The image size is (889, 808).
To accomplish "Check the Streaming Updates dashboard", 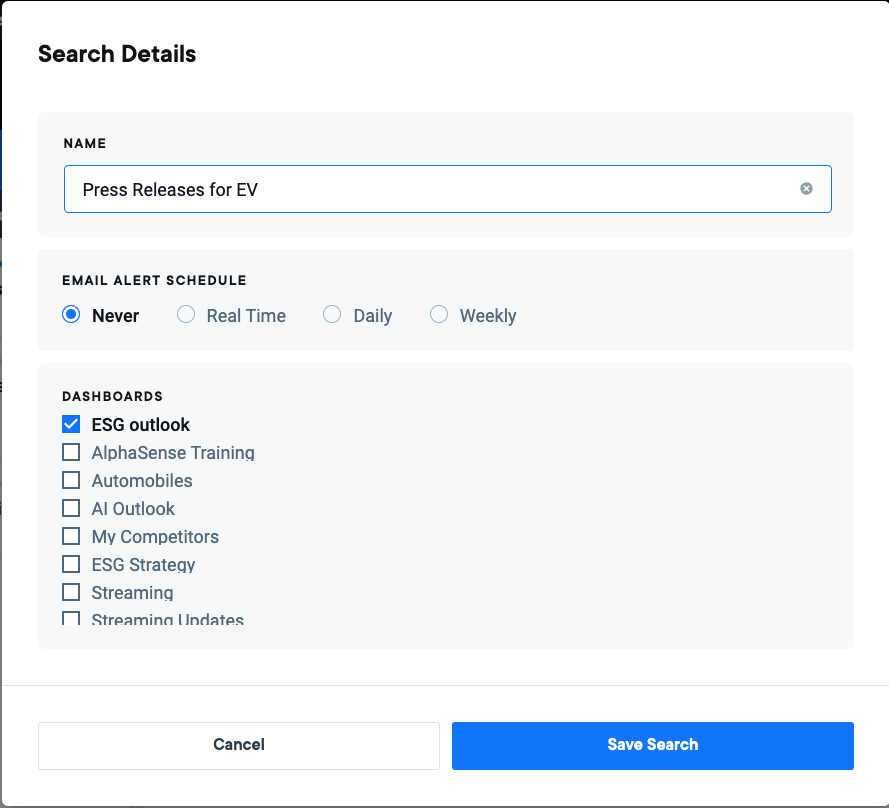I will coord(71,618).
